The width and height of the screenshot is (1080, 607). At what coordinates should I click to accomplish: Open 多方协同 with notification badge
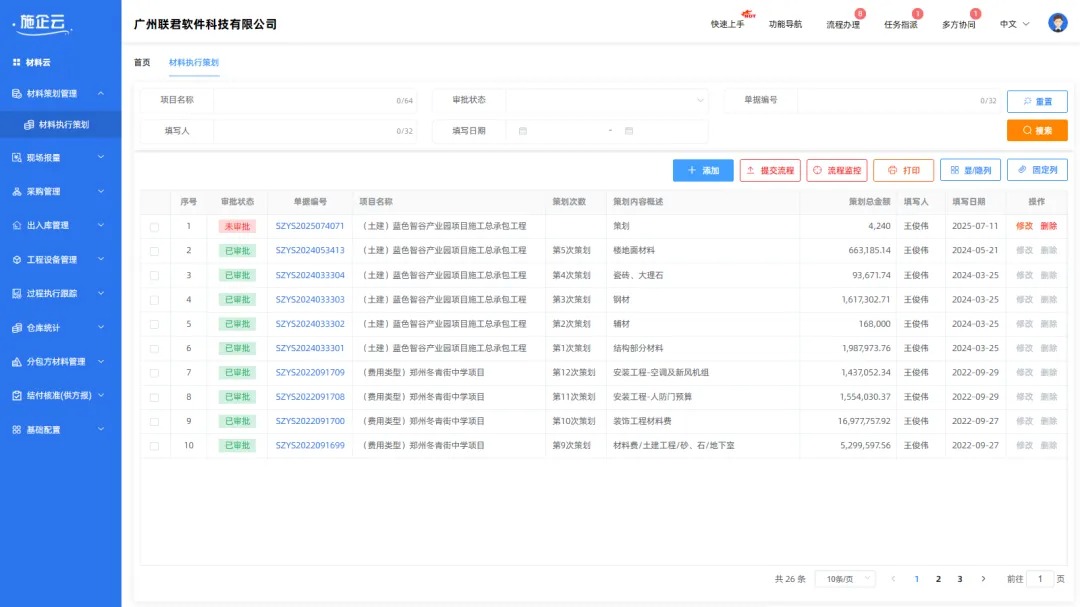pos(959,24)
